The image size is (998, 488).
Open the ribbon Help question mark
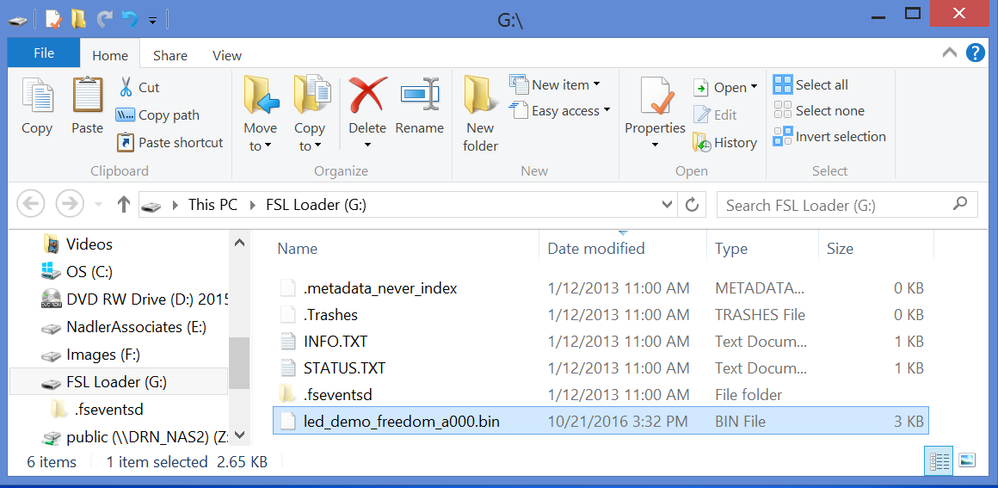(975, 54)
